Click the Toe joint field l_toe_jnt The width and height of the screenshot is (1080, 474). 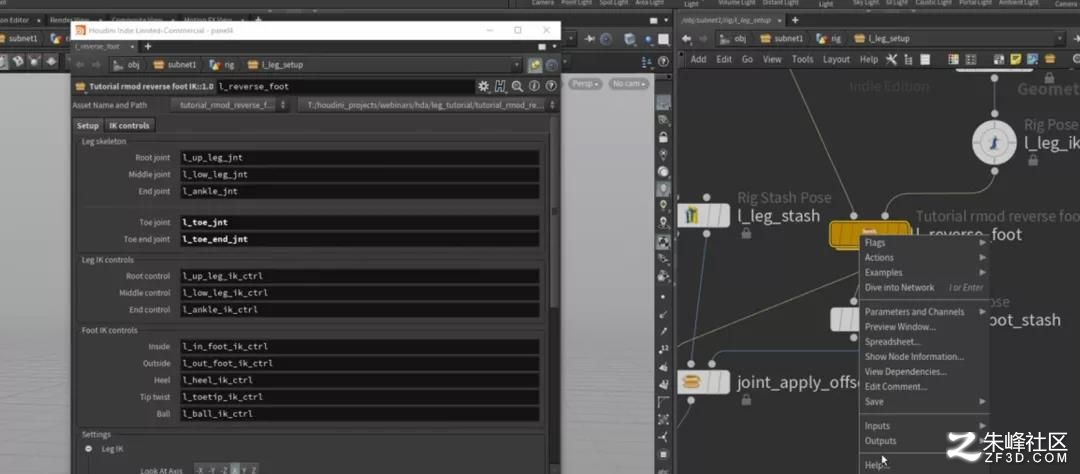tap(360, 223)
